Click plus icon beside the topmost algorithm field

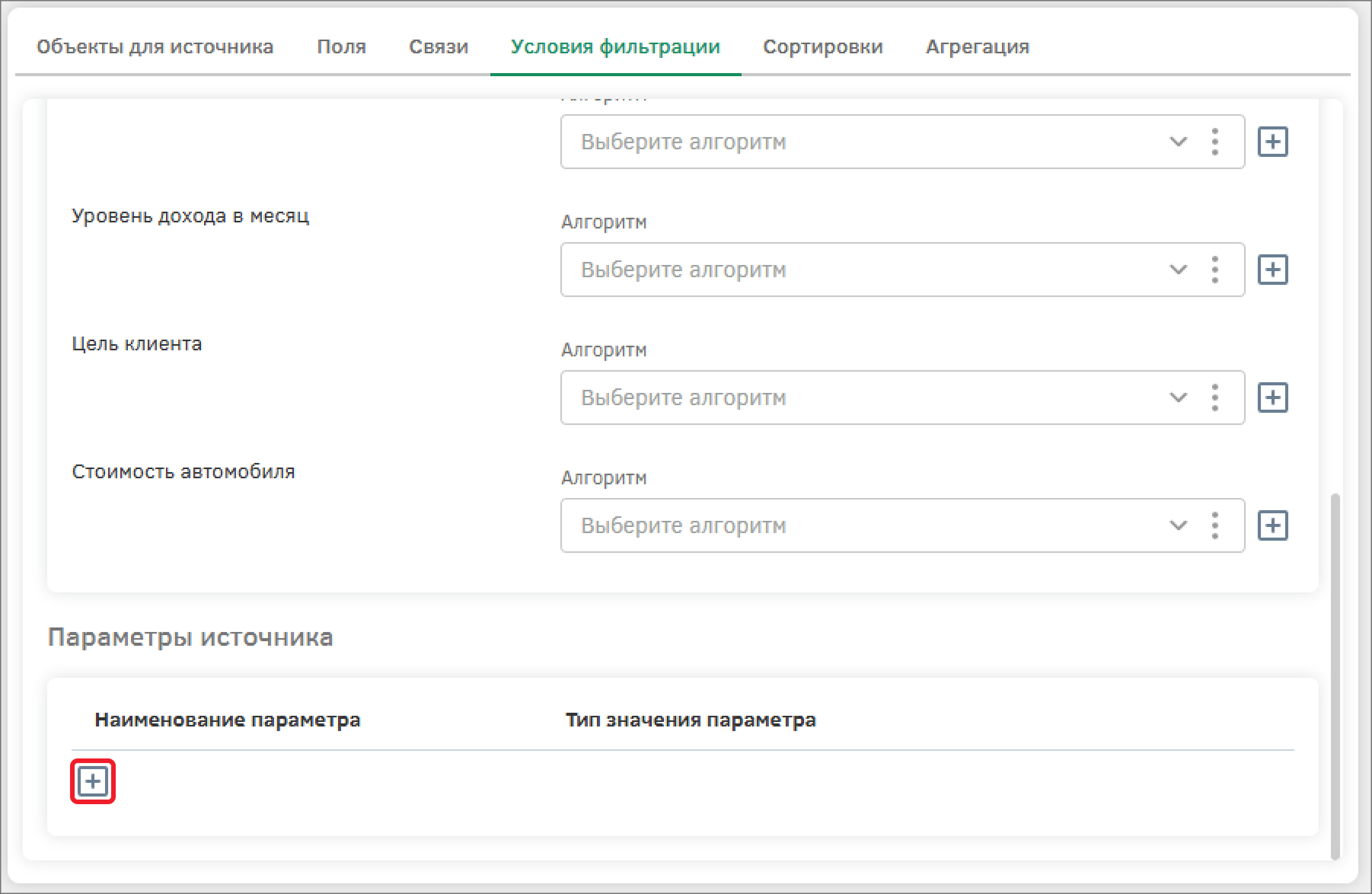coord(1272,142)
